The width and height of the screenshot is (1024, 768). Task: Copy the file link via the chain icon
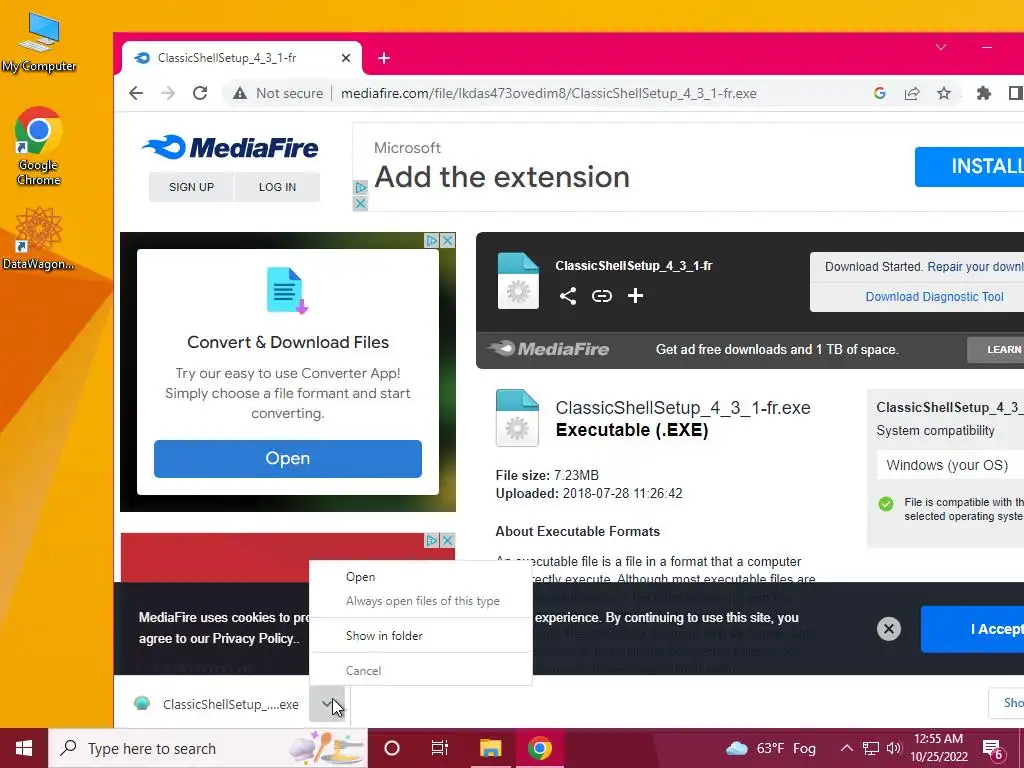(x=601, y=296)
